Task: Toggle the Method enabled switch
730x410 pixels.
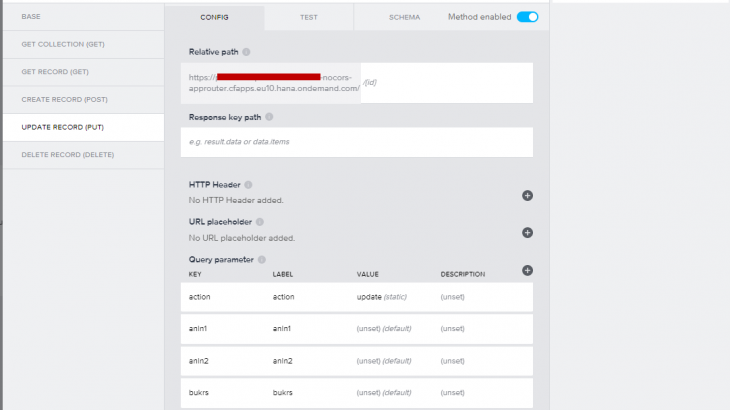Action: (527, 17)
